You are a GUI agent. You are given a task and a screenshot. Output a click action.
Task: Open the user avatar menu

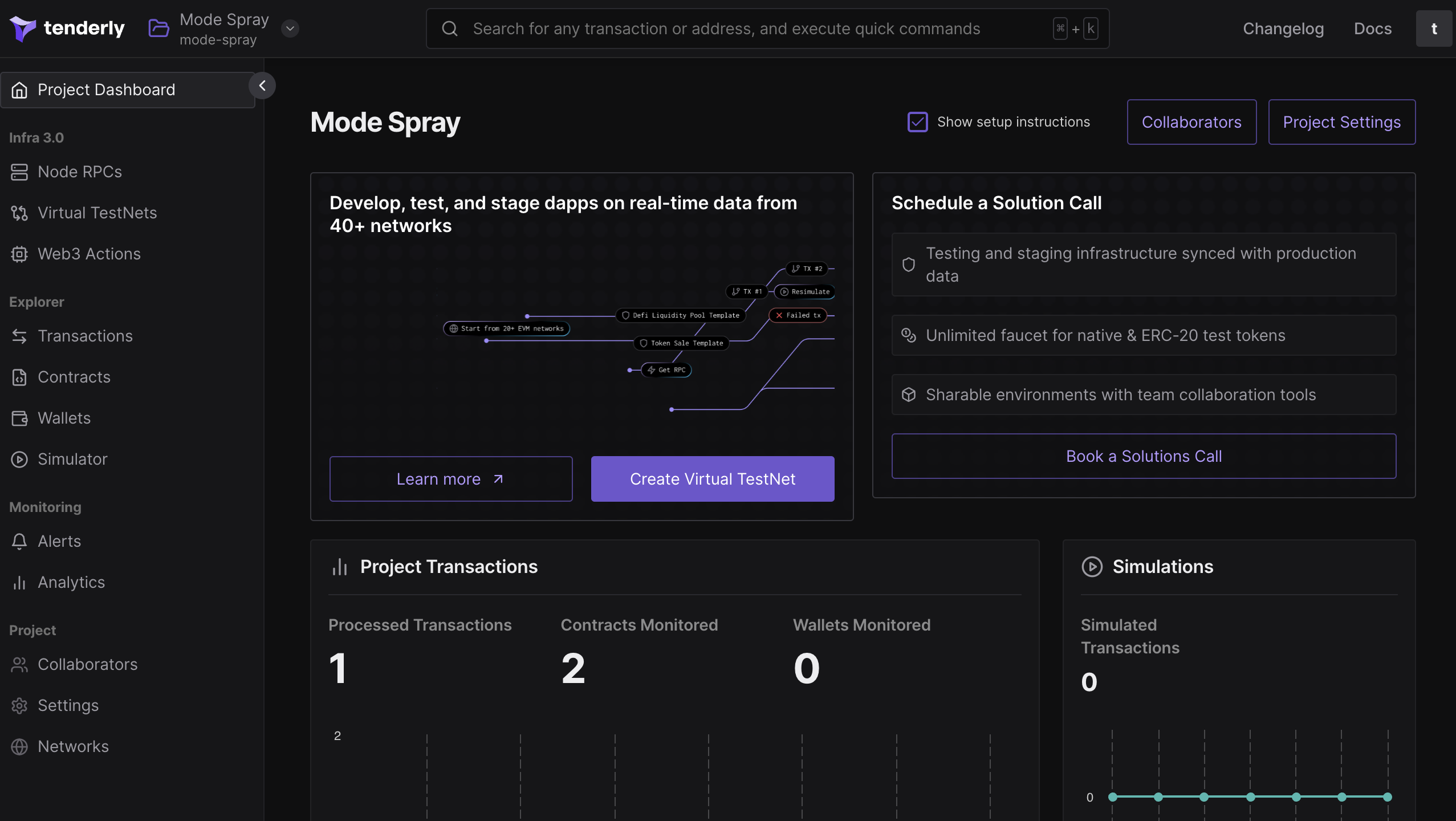[x=1434, y=29]
